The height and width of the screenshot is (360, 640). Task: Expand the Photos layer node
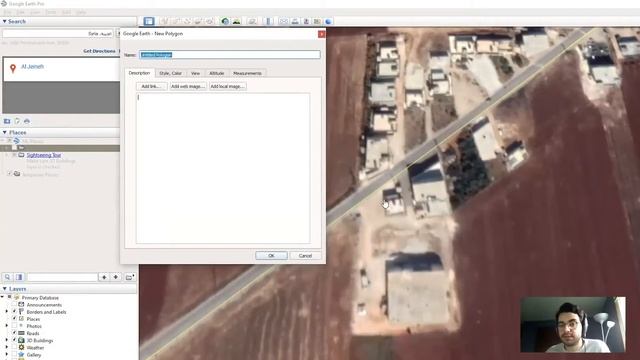(x=7, y=326)
